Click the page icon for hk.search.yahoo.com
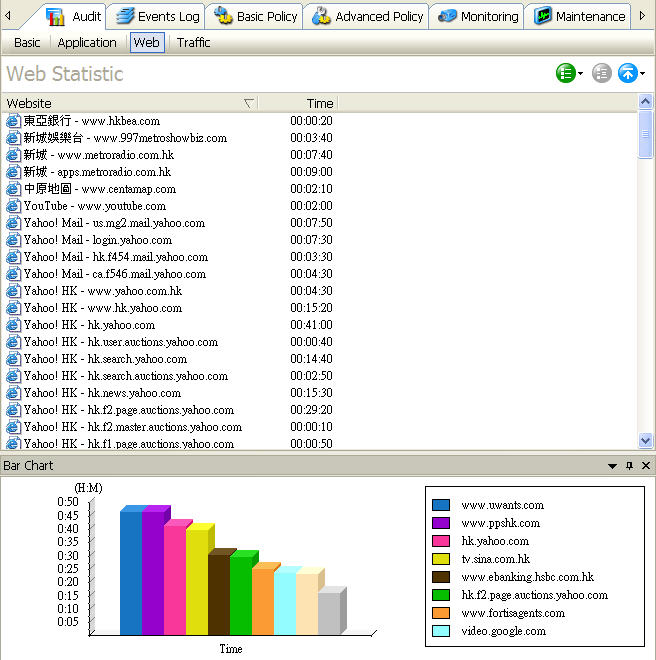656x660 pixels. (x=13, y=359)
